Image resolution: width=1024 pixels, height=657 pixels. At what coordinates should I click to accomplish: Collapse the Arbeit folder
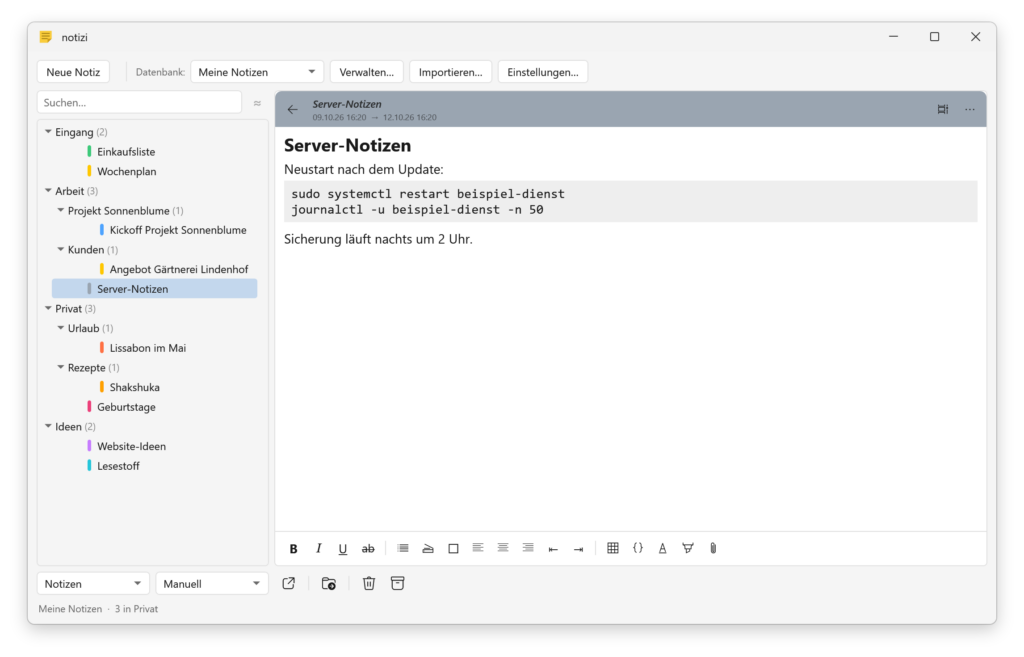48,191
